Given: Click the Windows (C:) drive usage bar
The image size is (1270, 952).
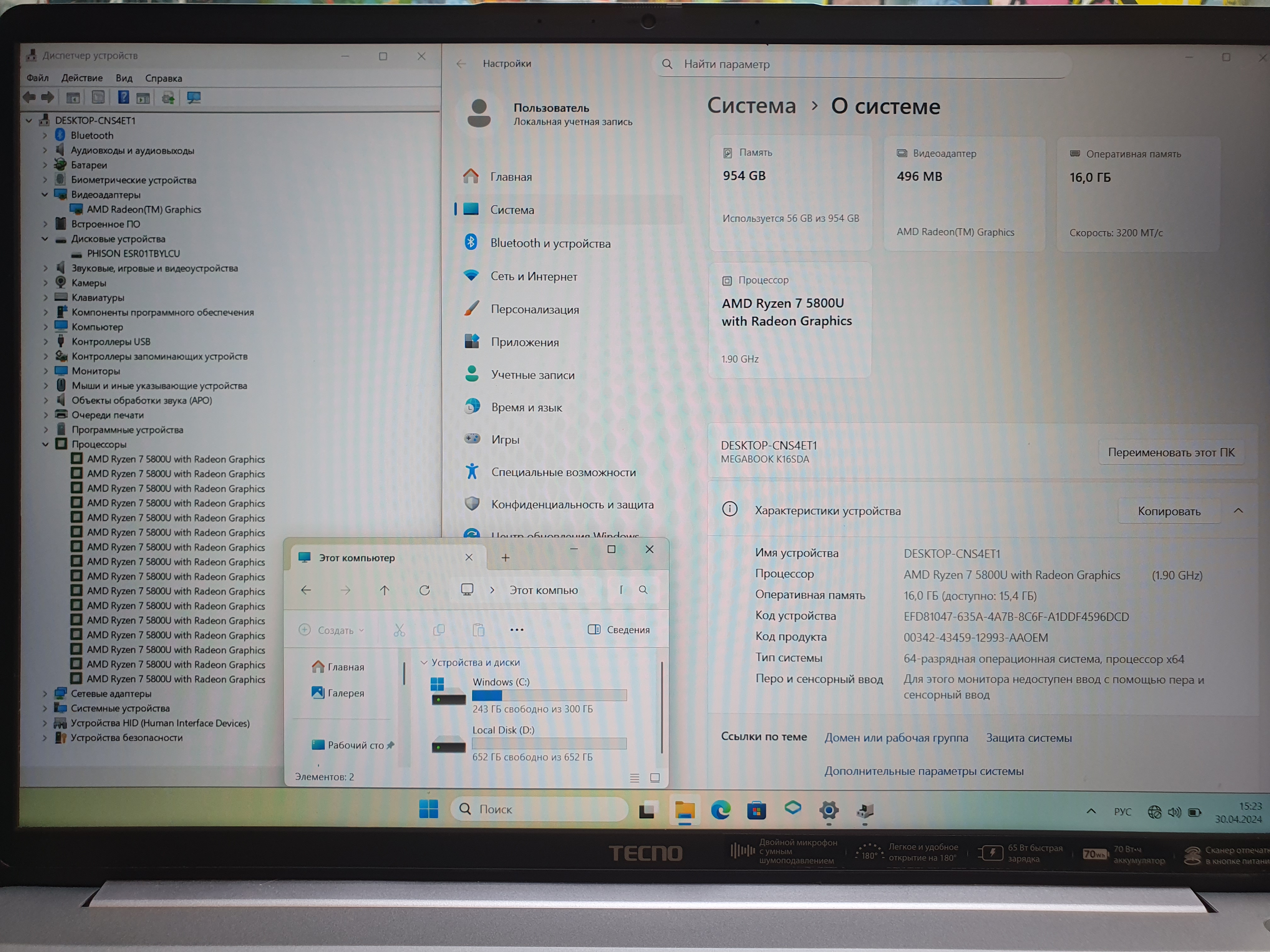Looking at the screenshot, I should 549,695.
